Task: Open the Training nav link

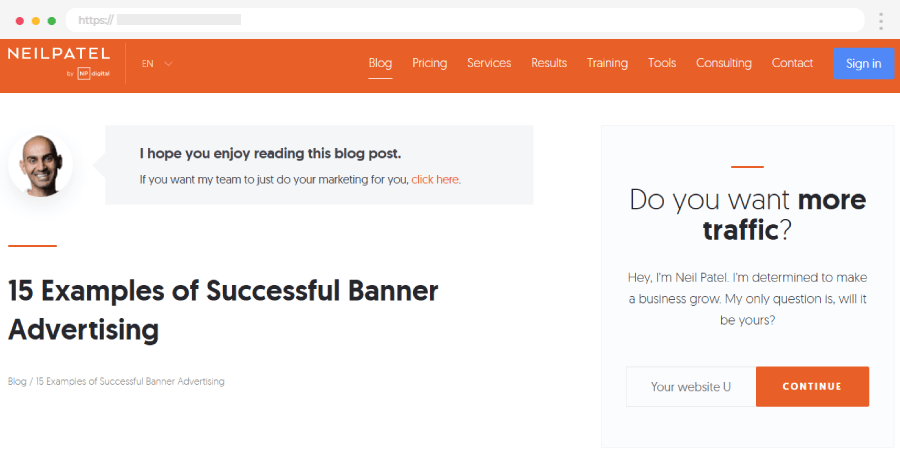Action: (607, 63)
